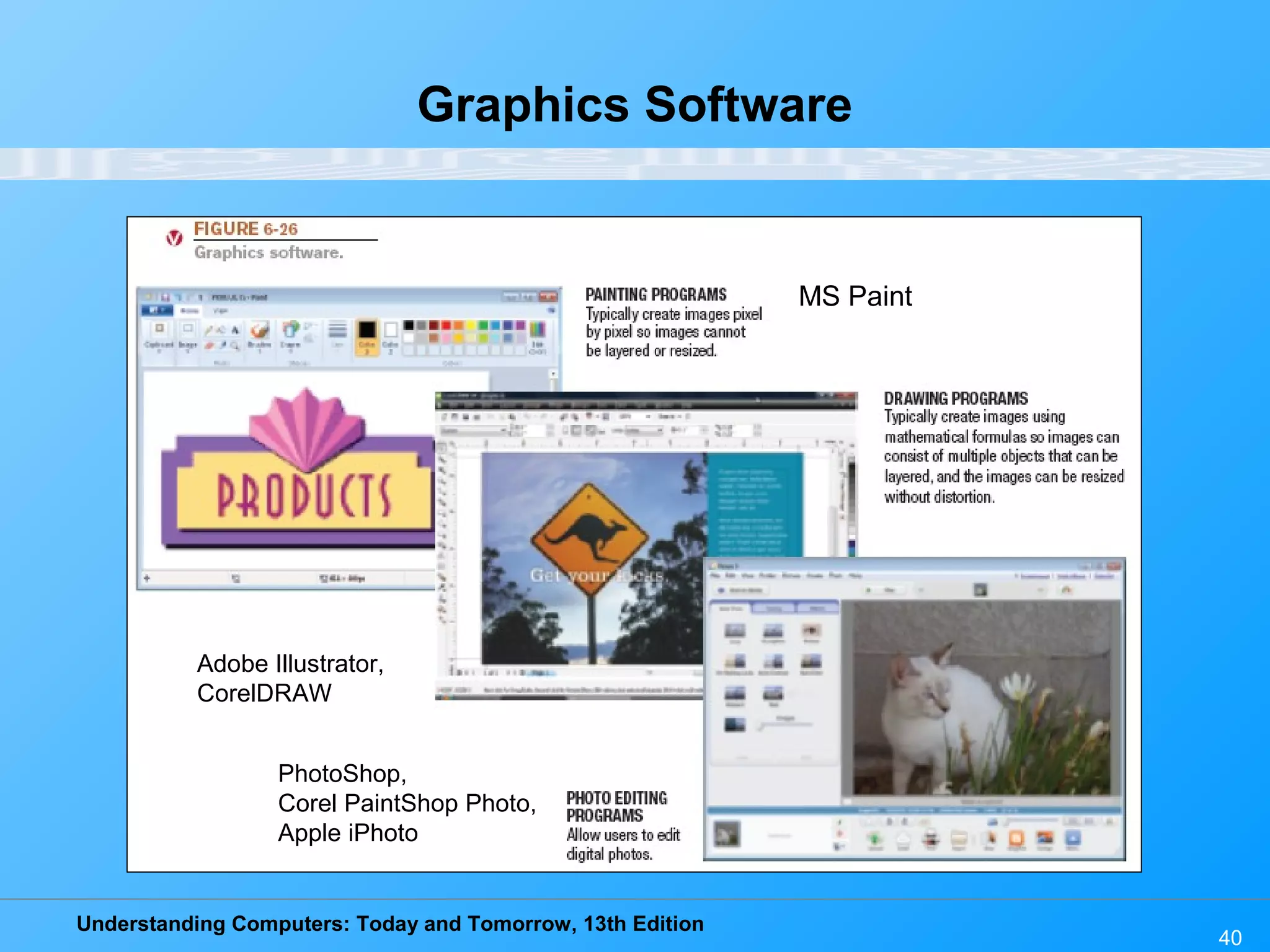Click the Picasa next photo thumbnail in top bar

980,590
